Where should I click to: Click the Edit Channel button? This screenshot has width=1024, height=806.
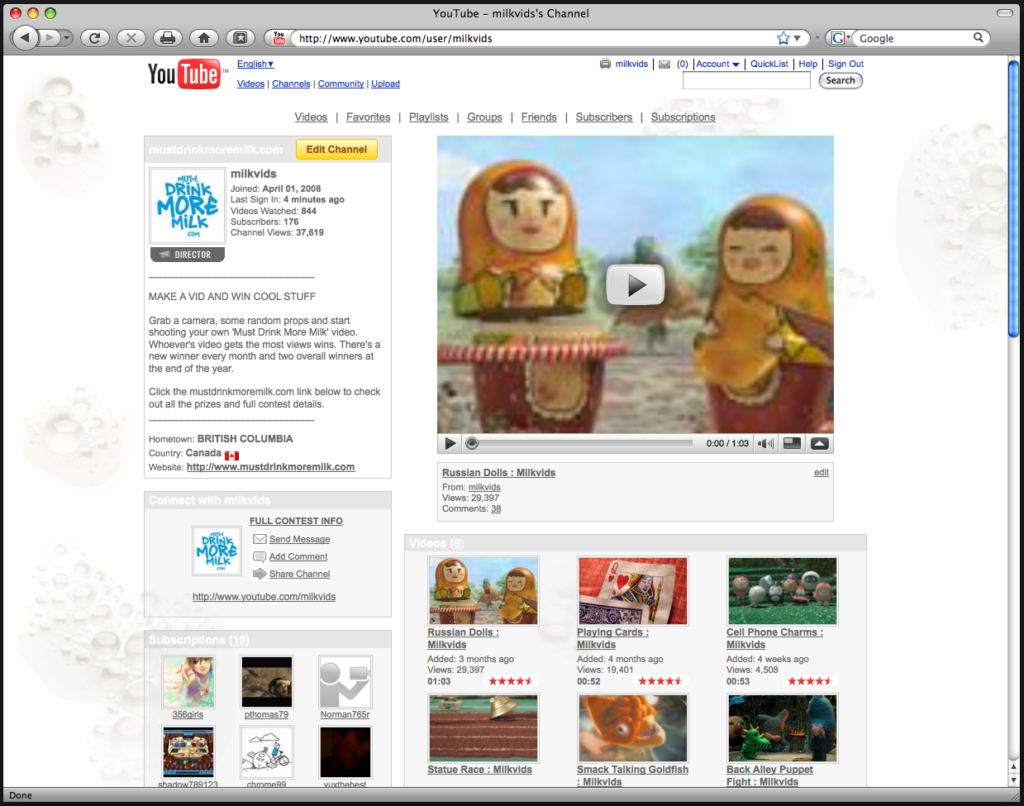click(336, 150)
